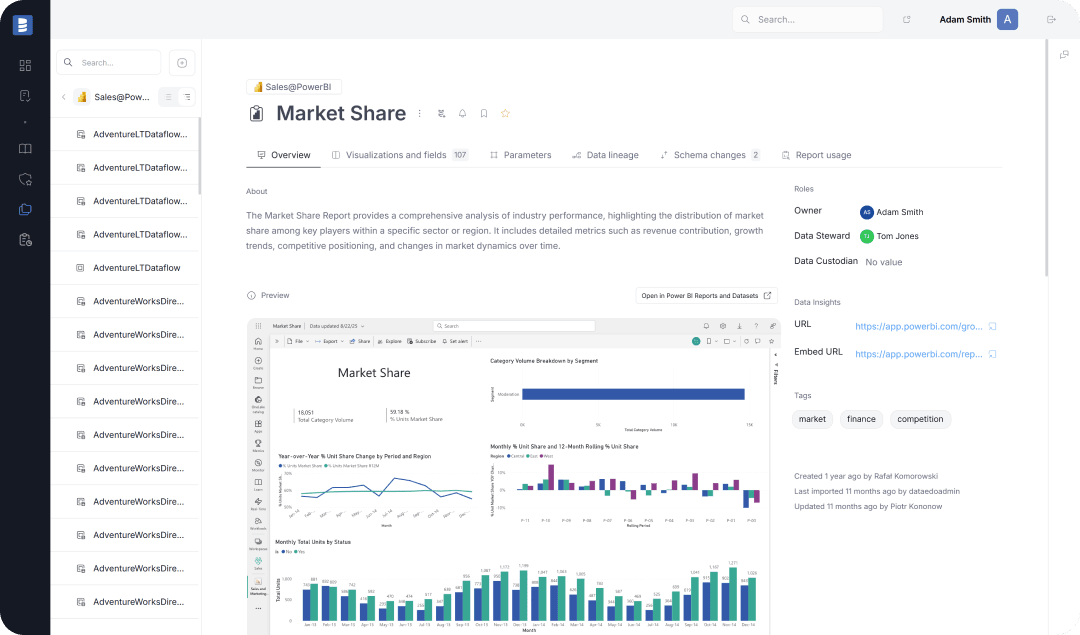This screenshot has width=1080, height=635.
Task: Bookmark the Market Share report
Action: pyautogui.click(x=483, y=113)
